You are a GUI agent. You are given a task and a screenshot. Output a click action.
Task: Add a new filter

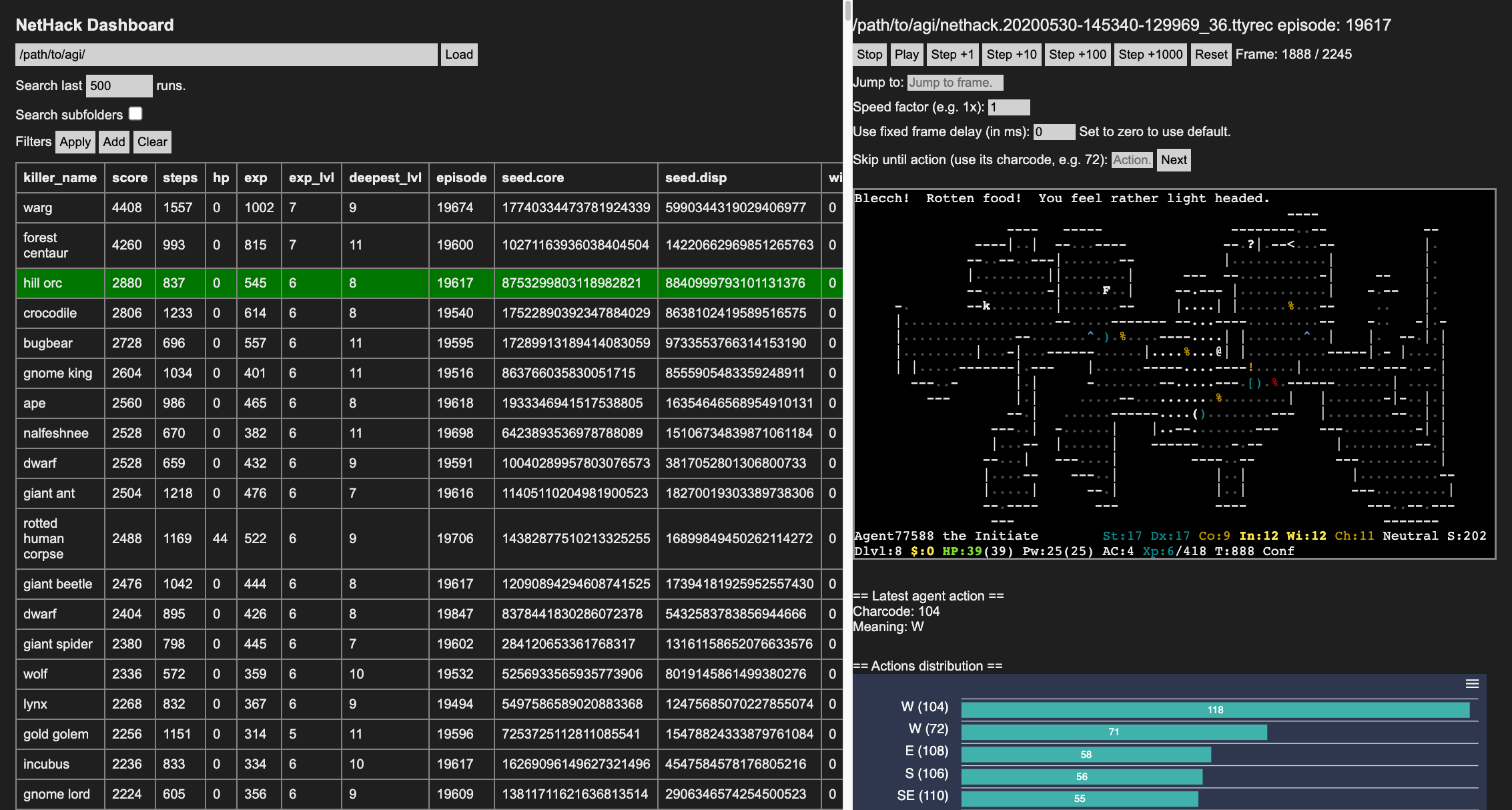pos(113,142)
